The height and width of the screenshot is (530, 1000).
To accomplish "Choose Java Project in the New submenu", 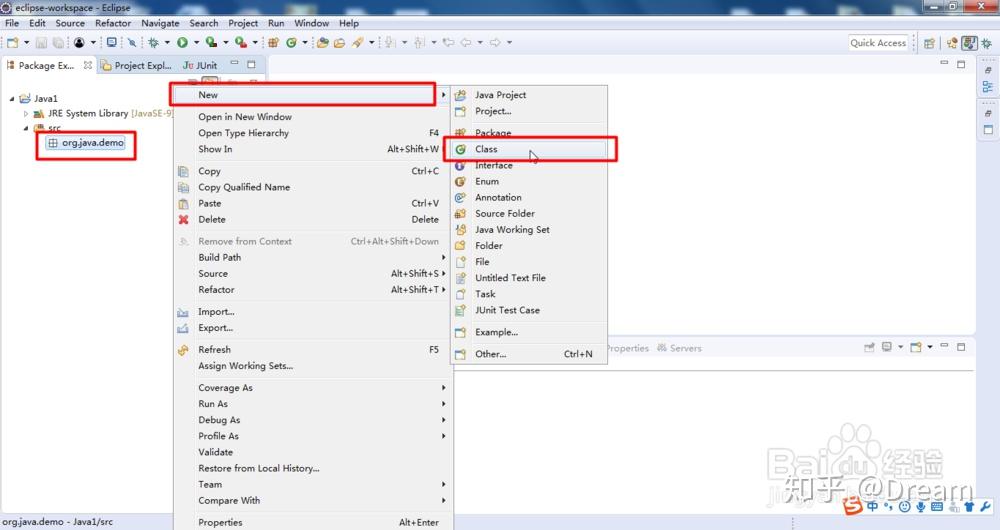I will click(529, 95).
